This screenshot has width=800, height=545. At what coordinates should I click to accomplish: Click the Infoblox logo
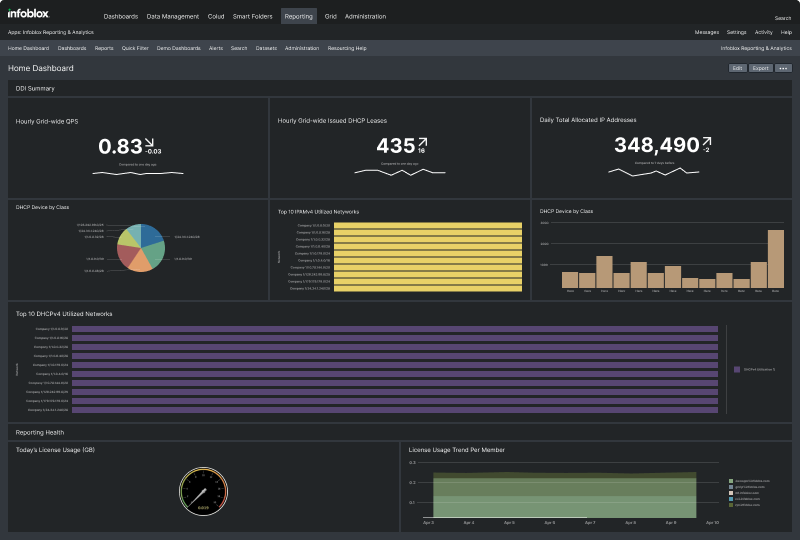(x=27, y=13)
